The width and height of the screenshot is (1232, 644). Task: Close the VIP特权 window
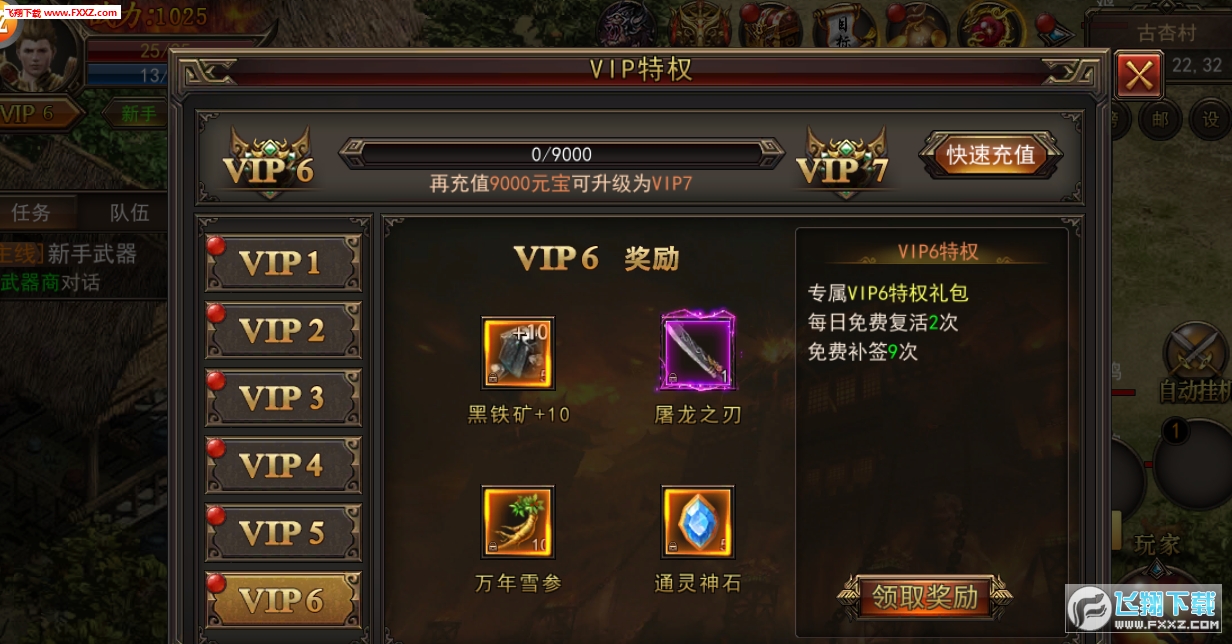pyautogui.click(x=1139, y=75)
